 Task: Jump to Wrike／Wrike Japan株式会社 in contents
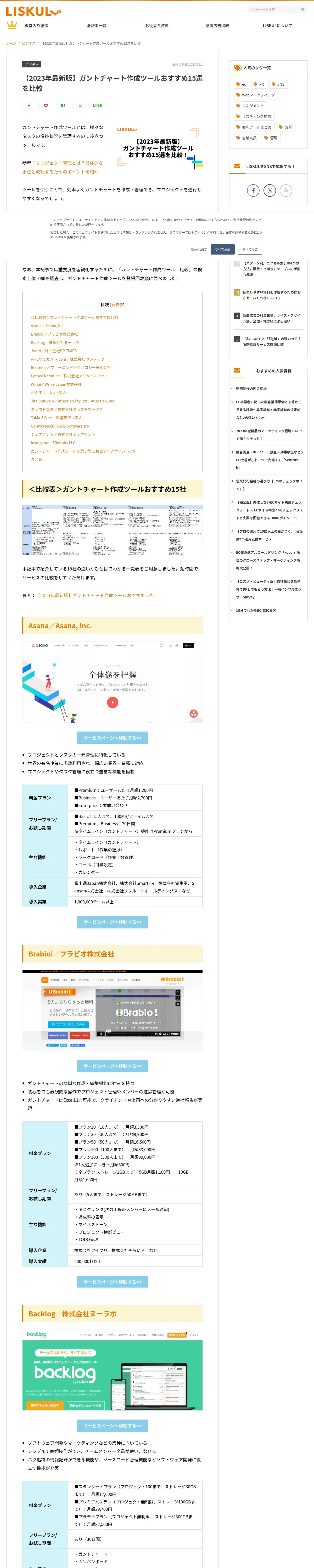pyautogui.click(x=56, y=384)
